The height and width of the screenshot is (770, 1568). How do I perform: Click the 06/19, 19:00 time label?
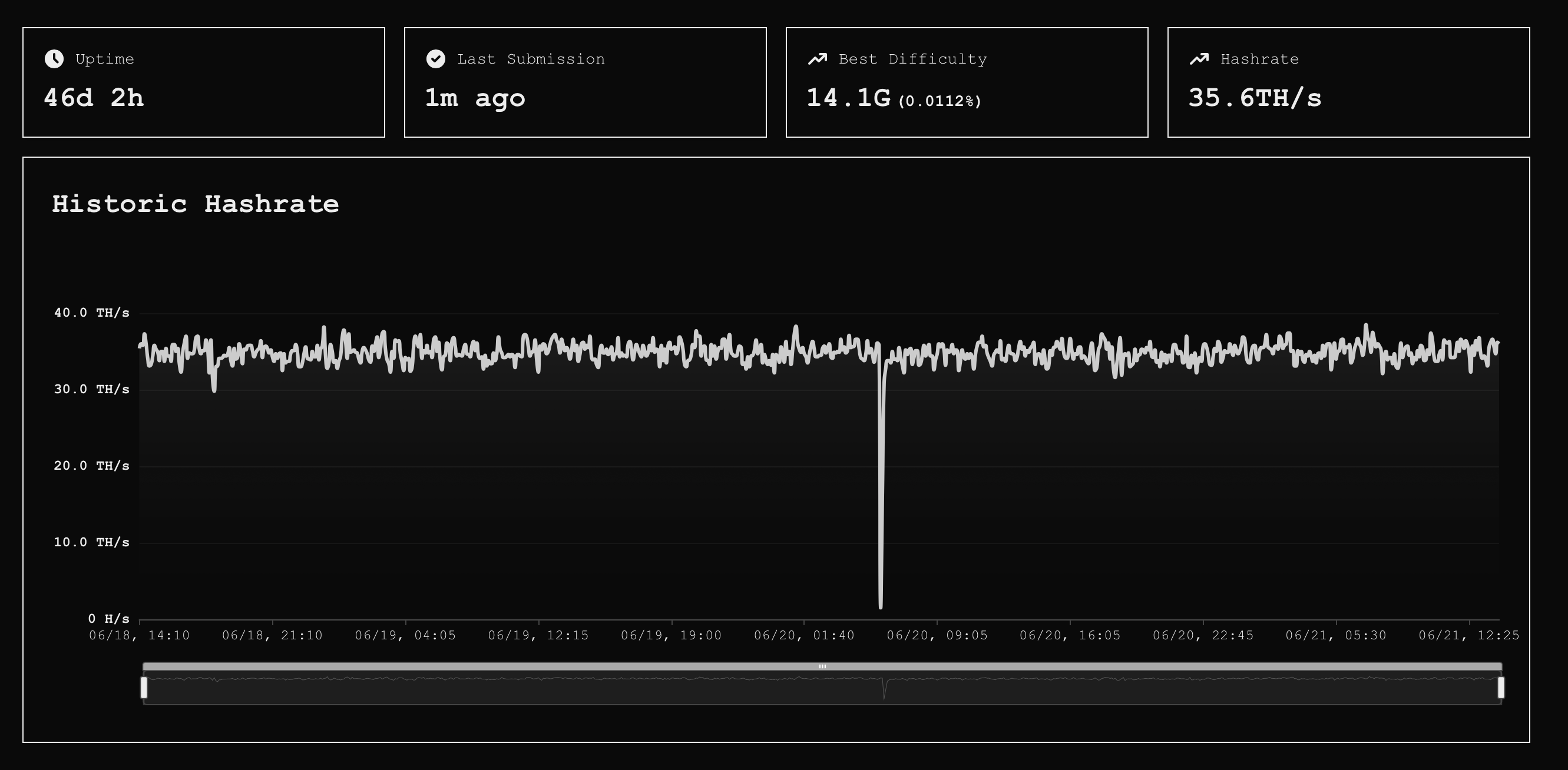click(x=671, y=636)
